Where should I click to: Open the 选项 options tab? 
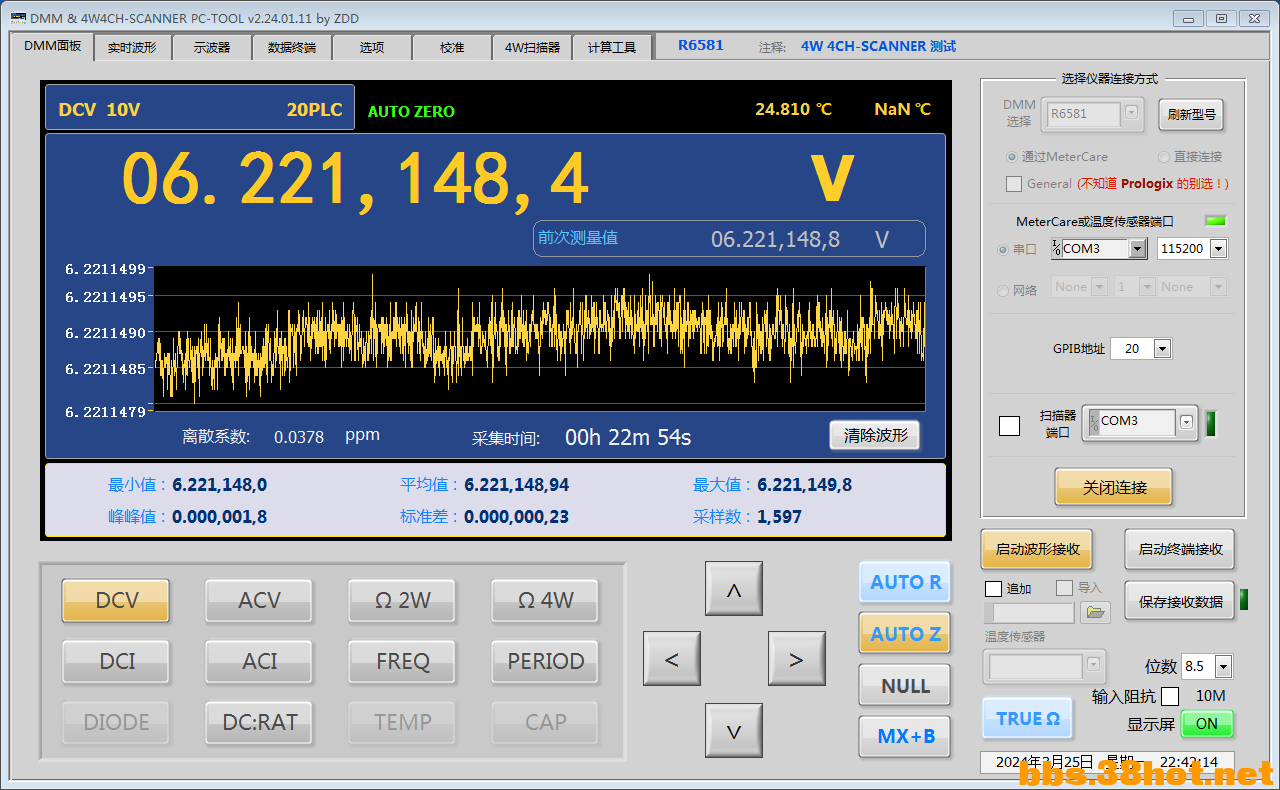coord(372,47)
